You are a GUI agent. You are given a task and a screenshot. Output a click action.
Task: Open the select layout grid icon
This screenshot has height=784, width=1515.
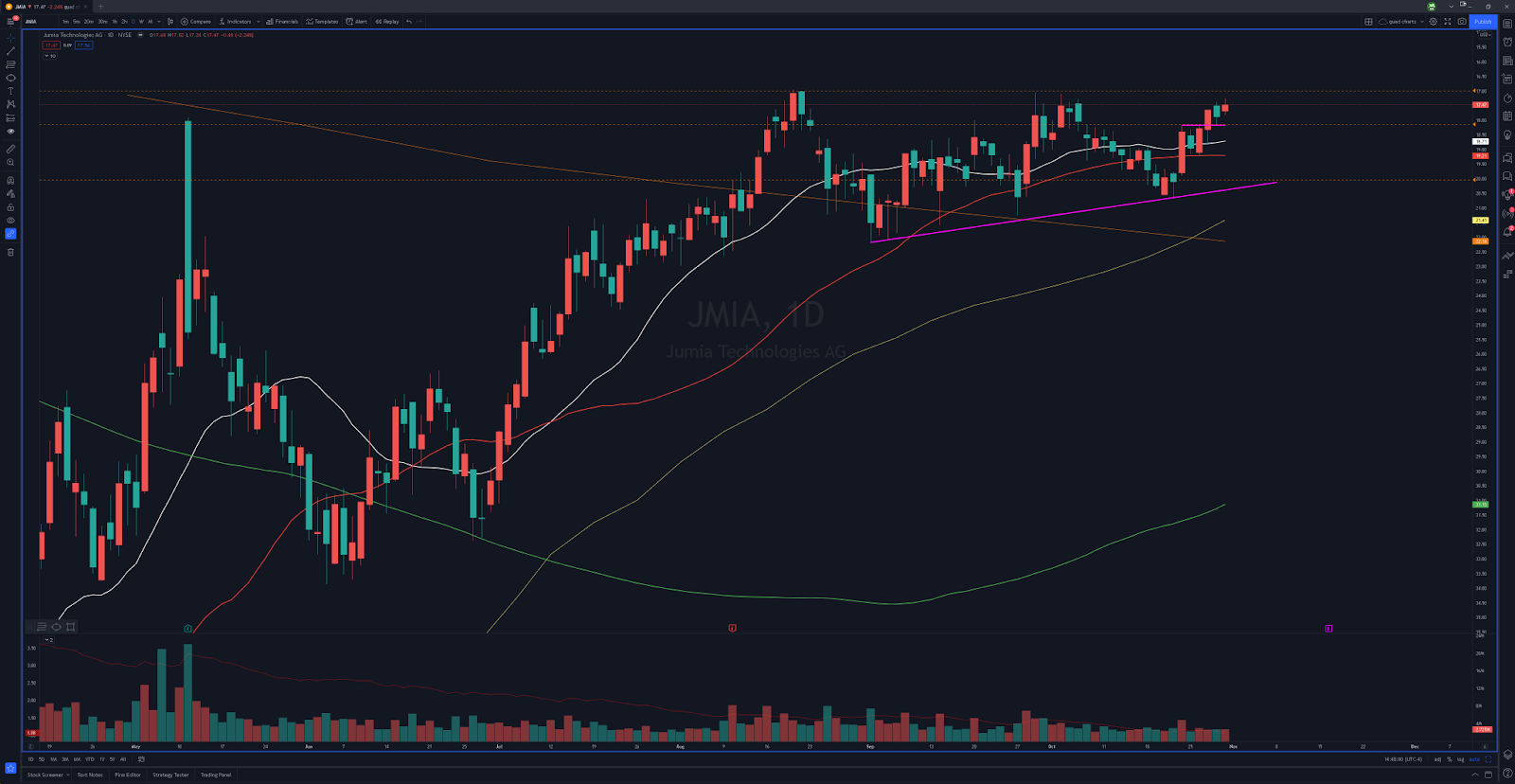(1368, 22)
